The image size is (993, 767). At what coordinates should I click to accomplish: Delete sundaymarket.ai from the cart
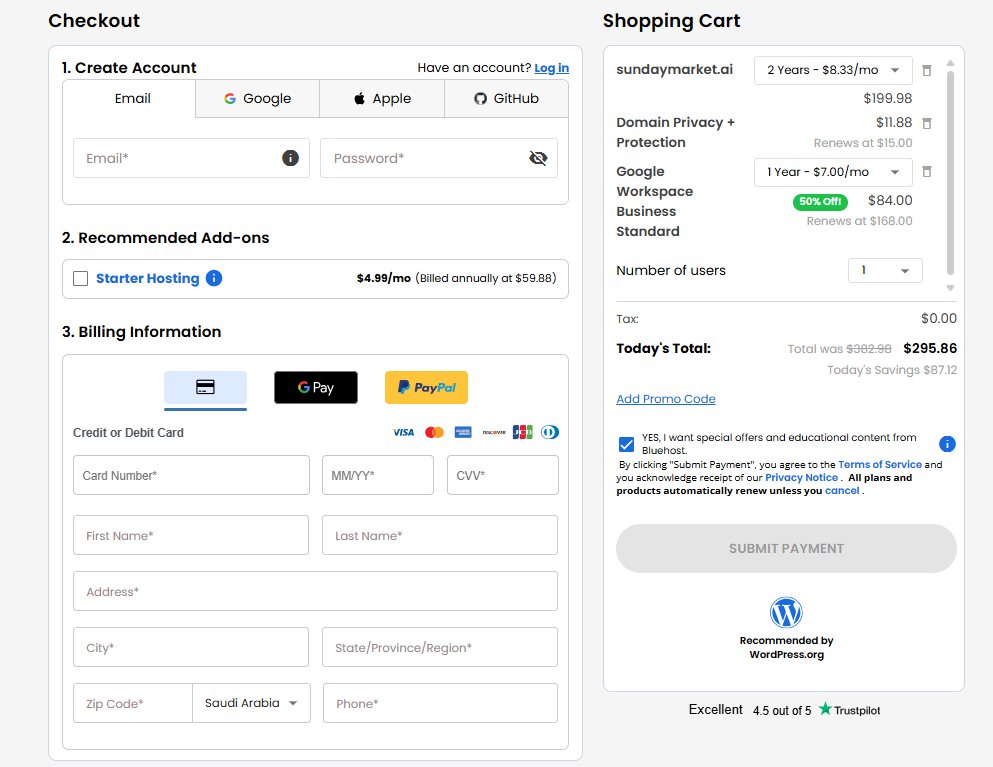[x=927, y=70]
